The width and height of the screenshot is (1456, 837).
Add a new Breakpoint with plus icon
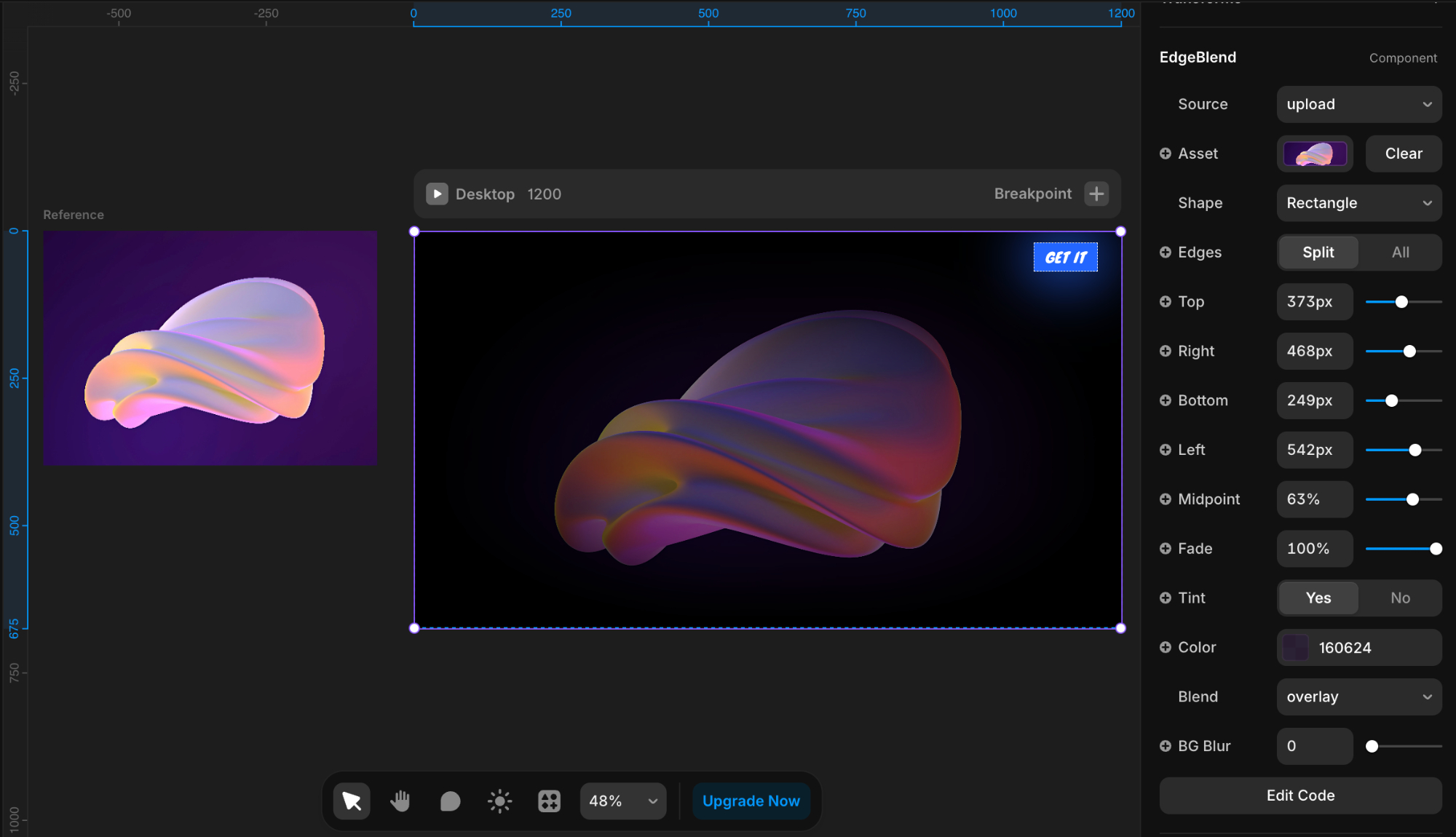click(1096, 194)
